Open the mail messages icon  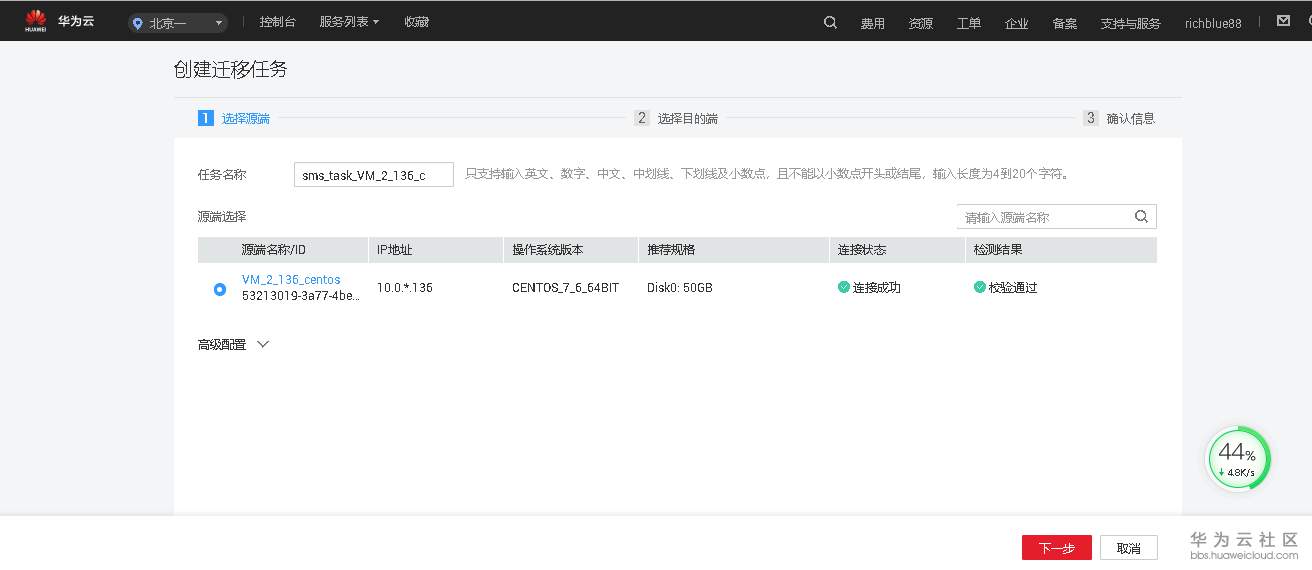pyautogui.click(x=1284, y=21)
